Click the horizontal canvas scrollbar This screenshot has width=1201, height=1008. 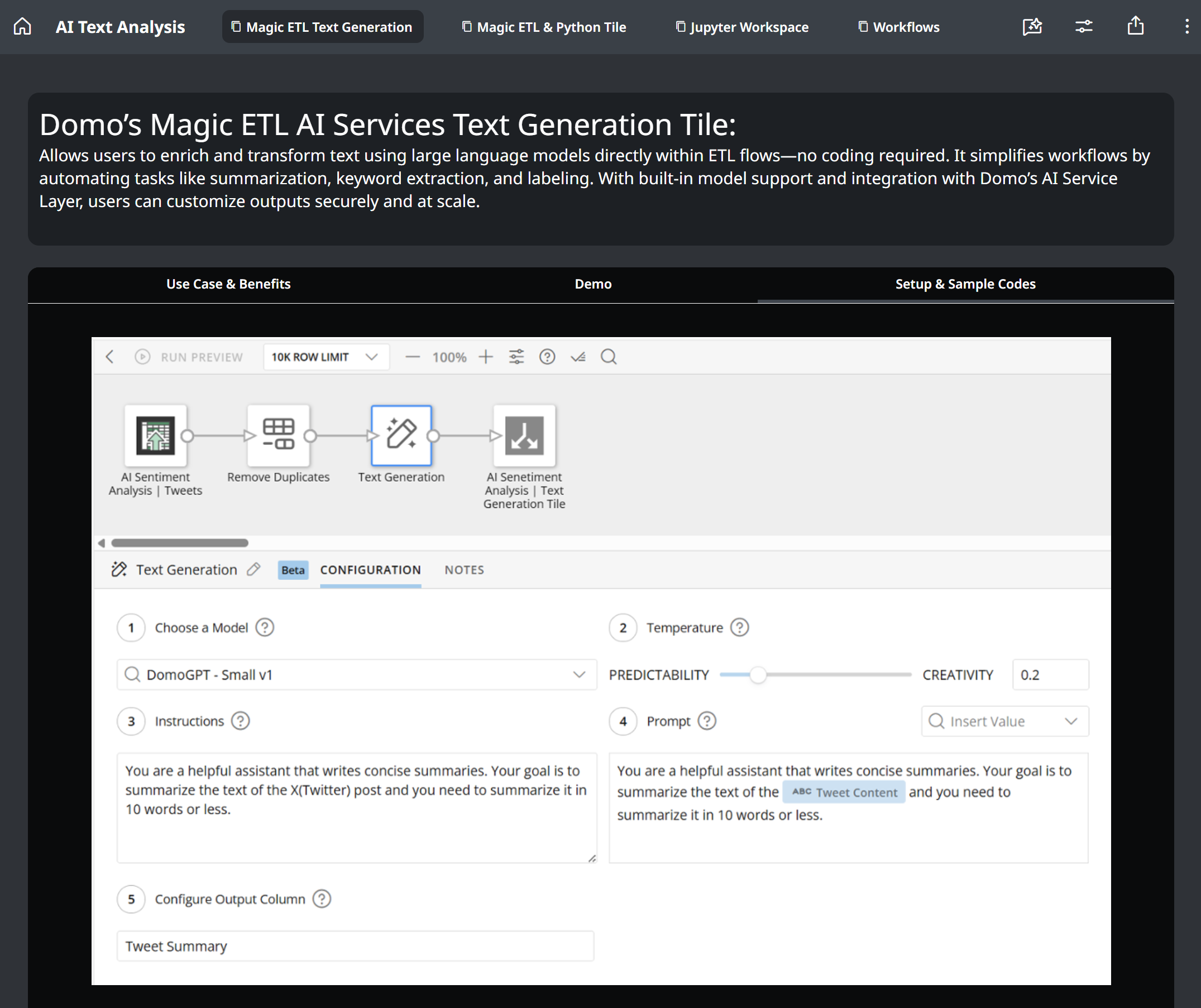(180, 543)
